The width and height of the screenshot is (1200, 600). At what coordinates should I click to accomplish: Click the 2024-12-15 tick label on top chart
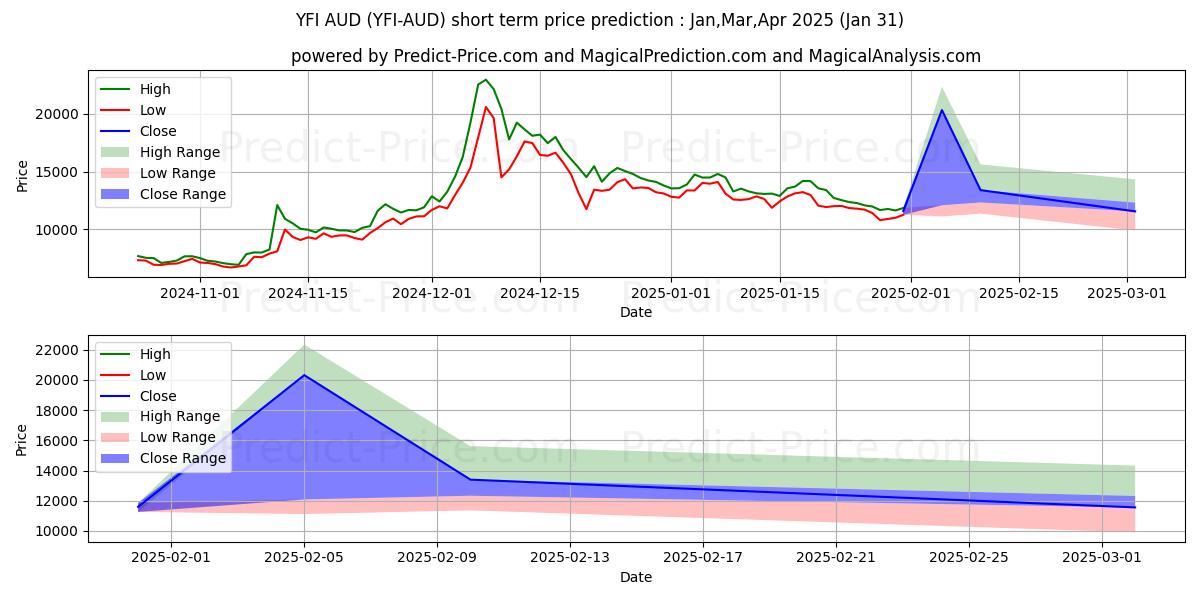540,293
